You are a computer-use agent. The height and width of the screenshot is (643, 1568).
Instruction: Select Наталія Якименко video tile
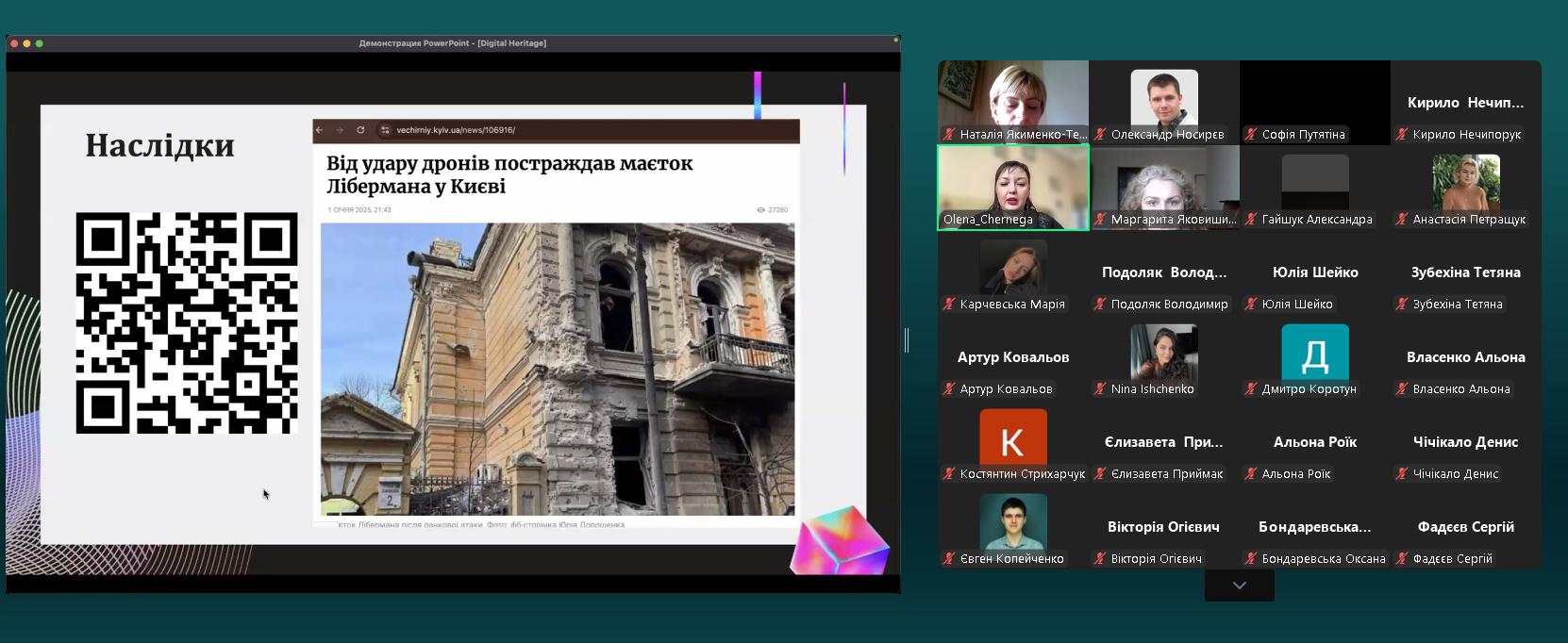pos(1013,103)
